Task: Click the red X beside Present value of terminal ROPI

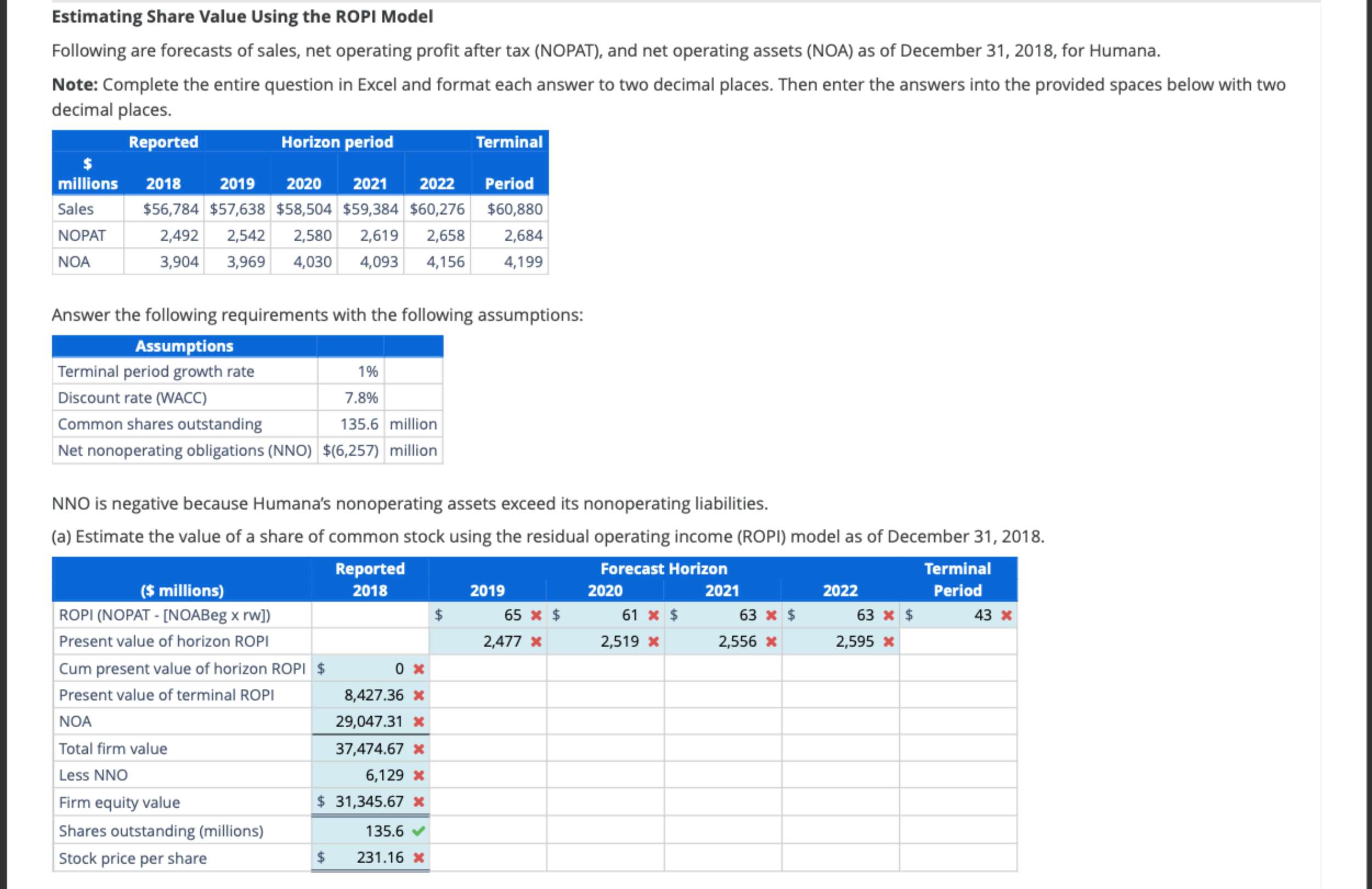Action: coord(420,695)
